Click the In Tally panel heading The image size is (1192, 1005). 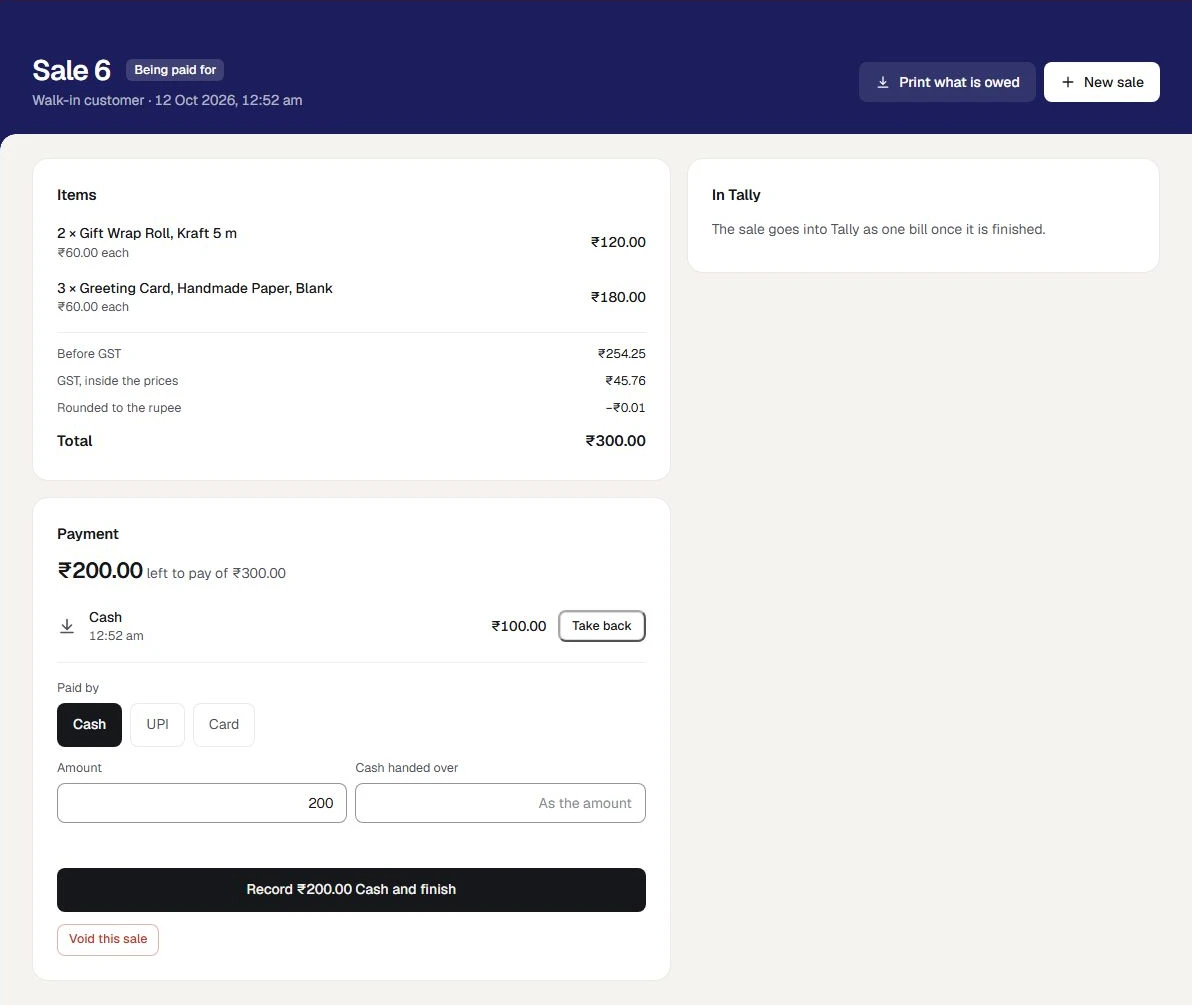pyautogui.click(x=736, y=195)
